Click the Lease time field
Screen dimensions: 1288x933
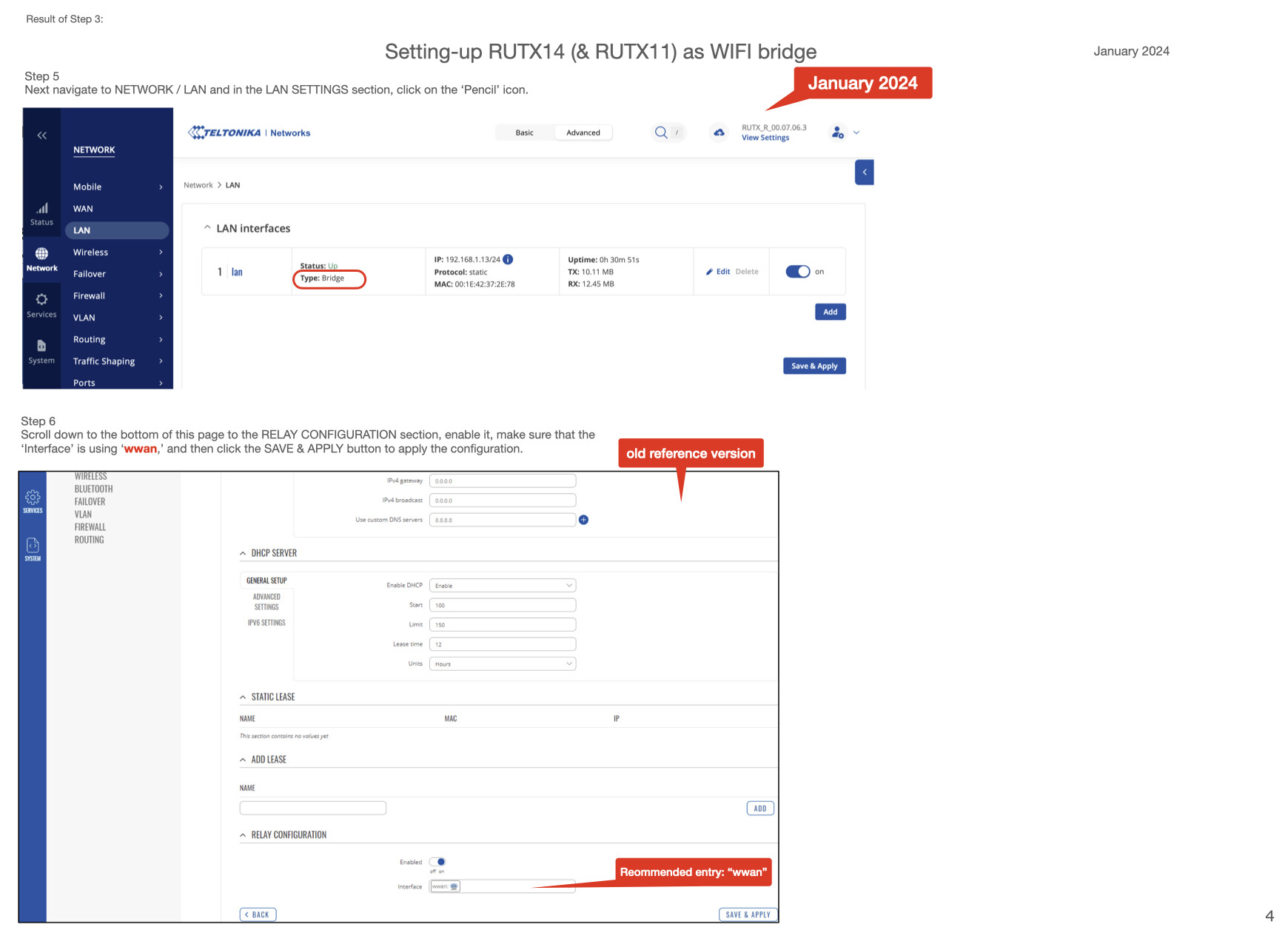point(503,644)
